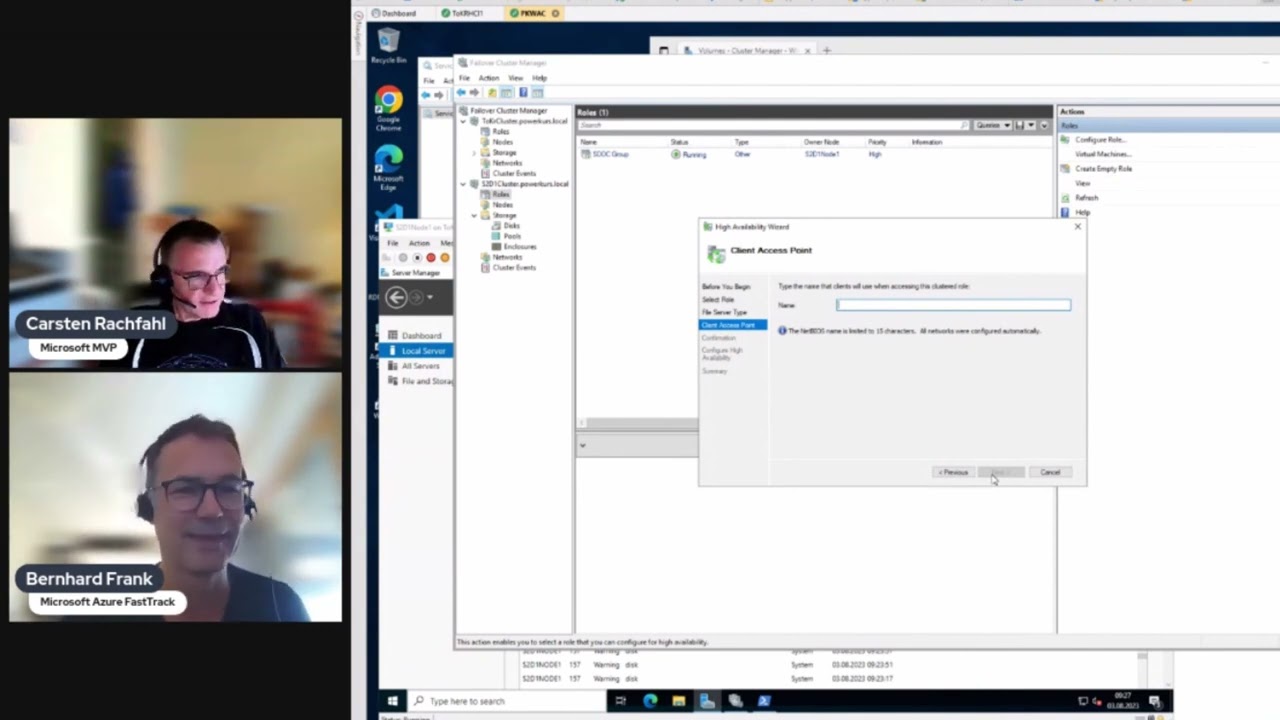Select Dashboard in Server Manager

[x=421, y=336]
